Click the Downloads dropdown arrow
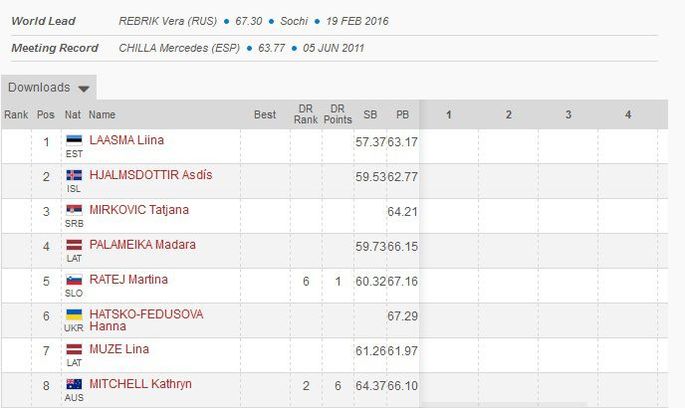685x408 pixels. [84, 89]
